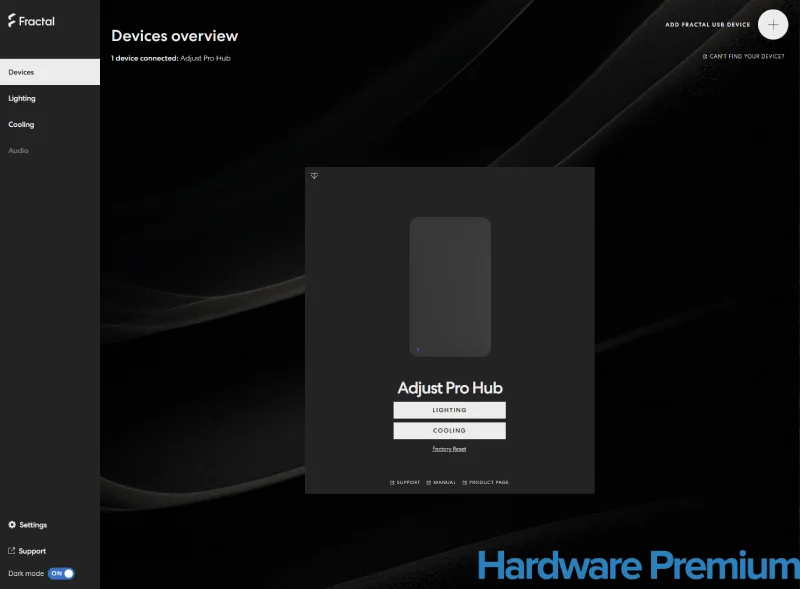Select the Audio sidebar entry
This screenshot has width=800, height=589.
pos(18,151)
